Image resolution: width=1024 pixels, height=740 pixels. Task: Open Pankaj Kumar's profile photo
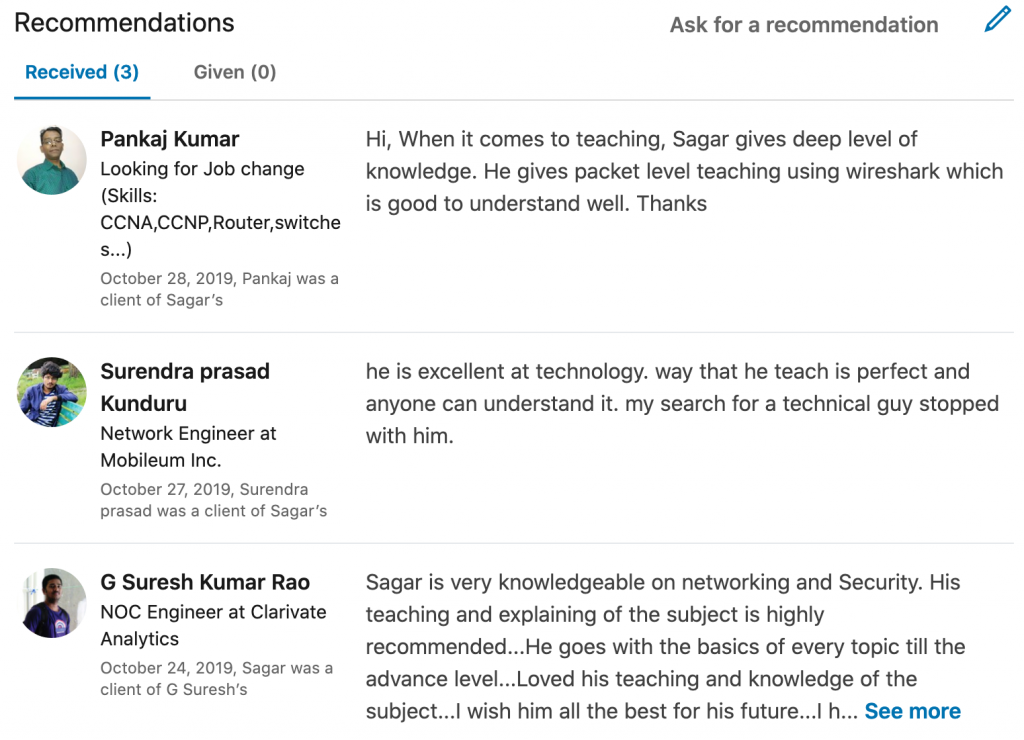point(52,159)
